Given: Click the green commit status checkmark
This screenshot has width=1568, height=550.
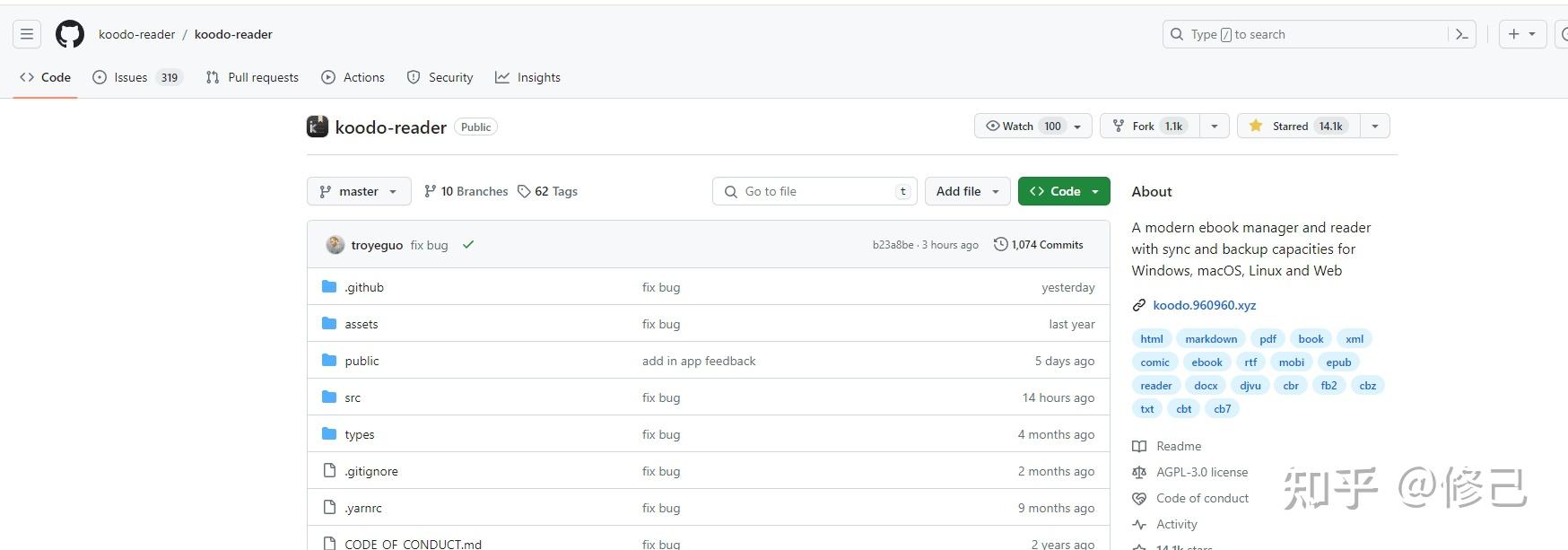Looking at the screenshot, I should (x=467, y=245).
